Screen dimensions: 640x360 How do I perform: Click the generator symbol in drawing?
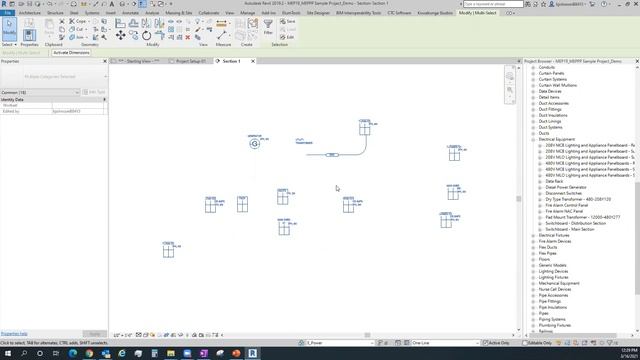point(255,144)
